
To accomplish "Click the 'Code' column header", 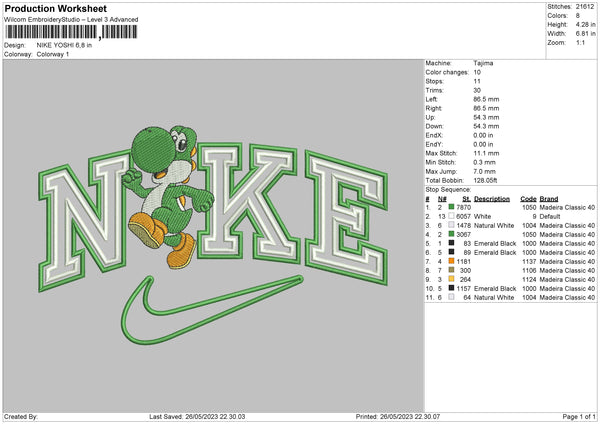I will [x=528, y=199].
